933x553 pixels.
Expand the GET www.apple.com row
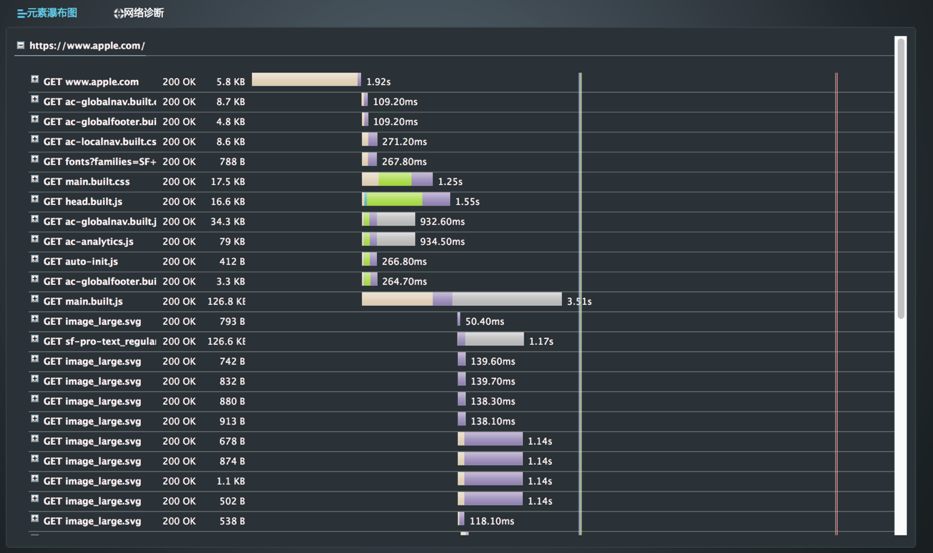pyautogui.click(x=35, y=79)
